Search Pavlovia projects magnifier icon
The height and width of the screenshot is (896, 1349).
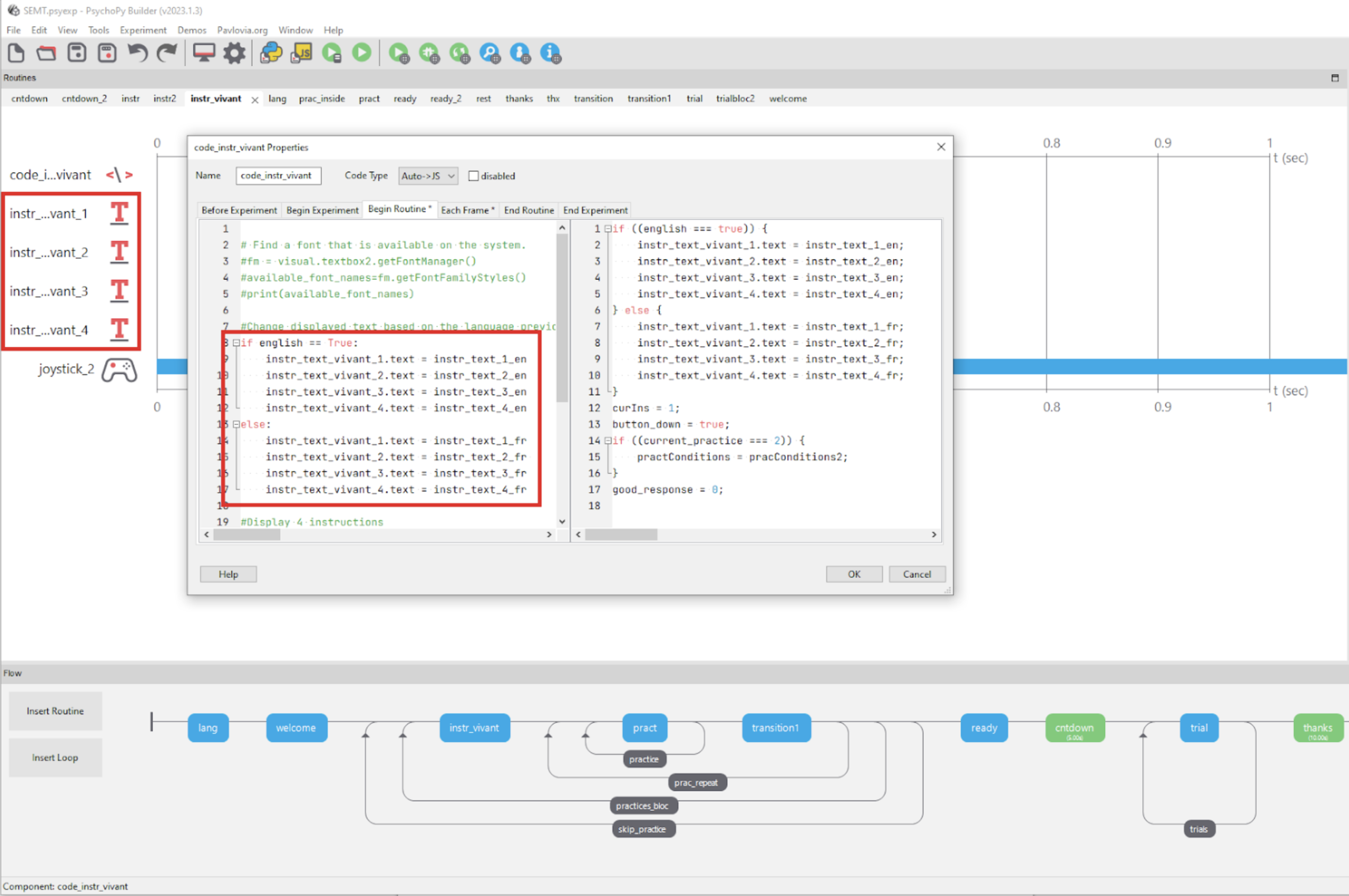point(490,53)
